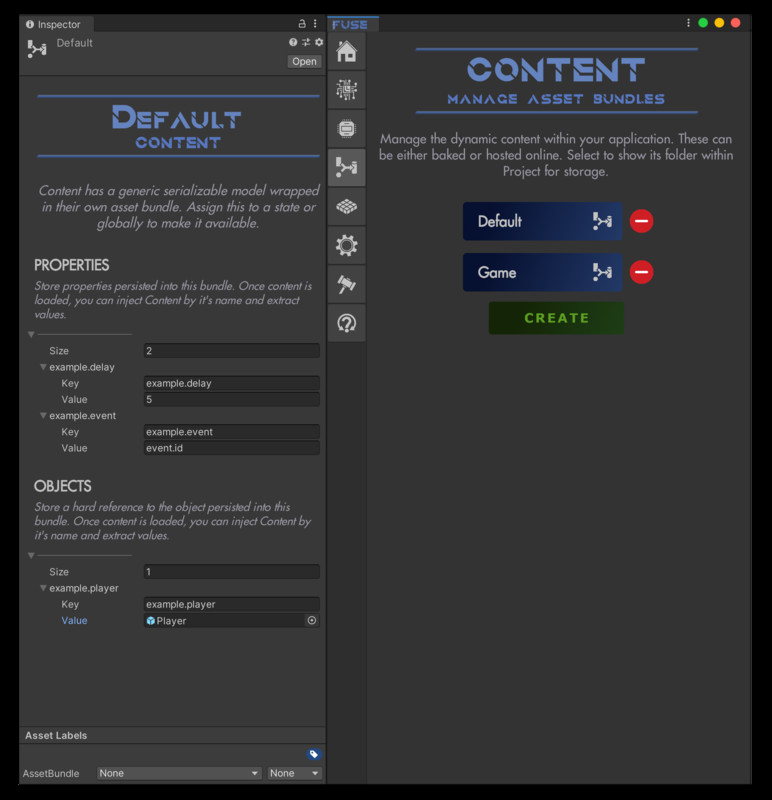Edit the example.player Key field
Viewport: 772px width, 800px height.
coord(232,604)
